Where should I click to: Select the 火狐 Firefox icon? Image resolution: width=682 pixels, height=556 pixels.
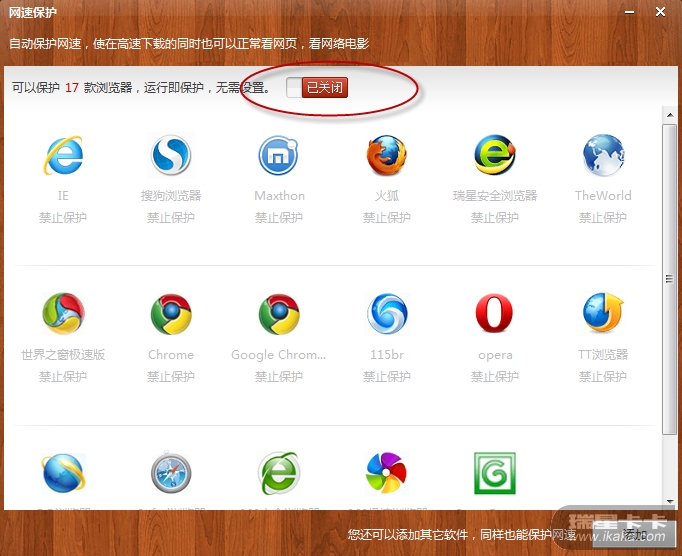(387, 155)
